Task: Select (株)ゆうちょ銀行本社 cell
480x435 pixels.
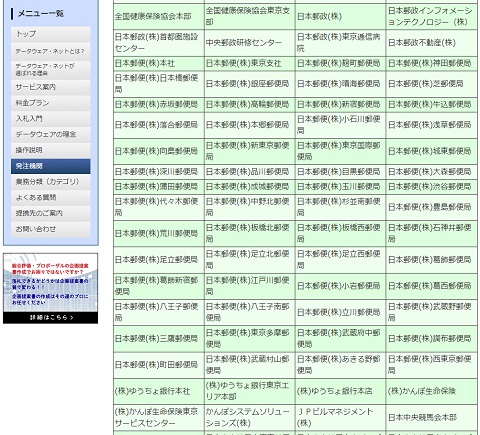Action: (159, 391)
